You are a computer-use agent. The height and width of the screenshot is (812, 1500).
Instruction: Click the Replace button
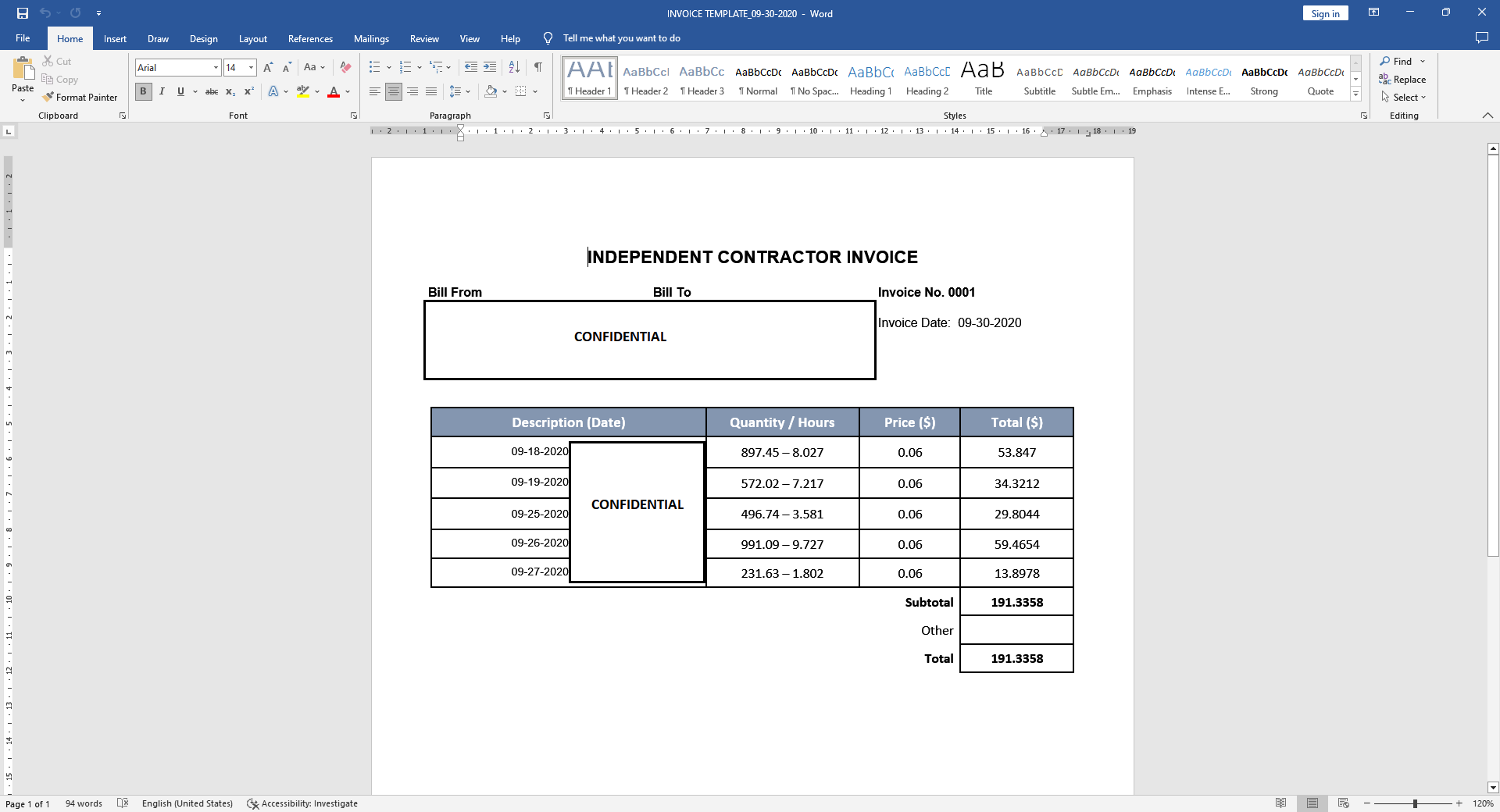[1403, 80]
